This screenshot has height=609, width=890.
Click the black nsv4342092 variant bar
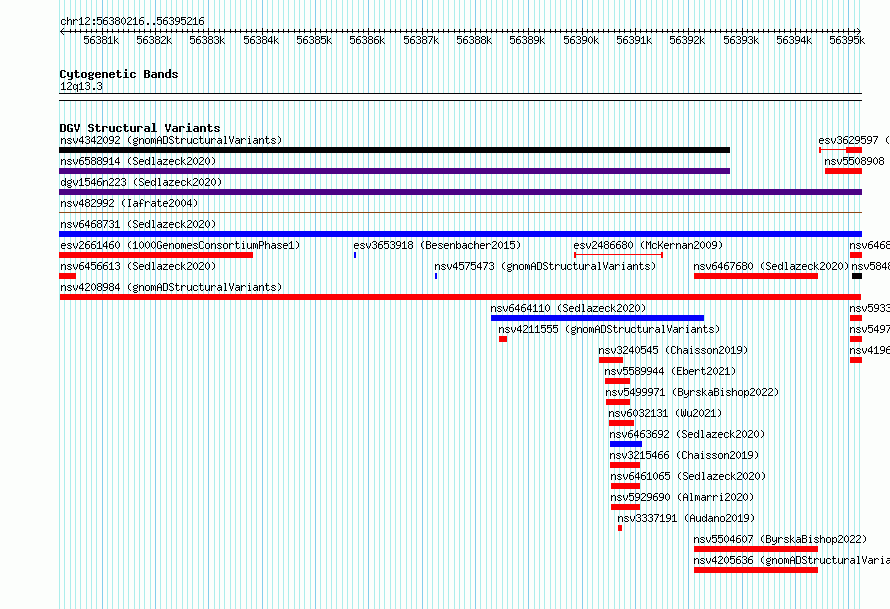coord(394,150)
